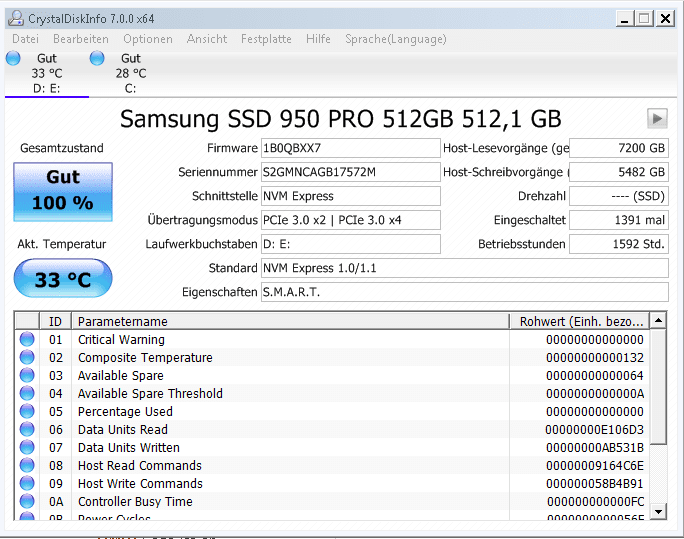Click the scroll up arrow of SMART list
Viewport: 684px width, 539px height.
(658, 321)
